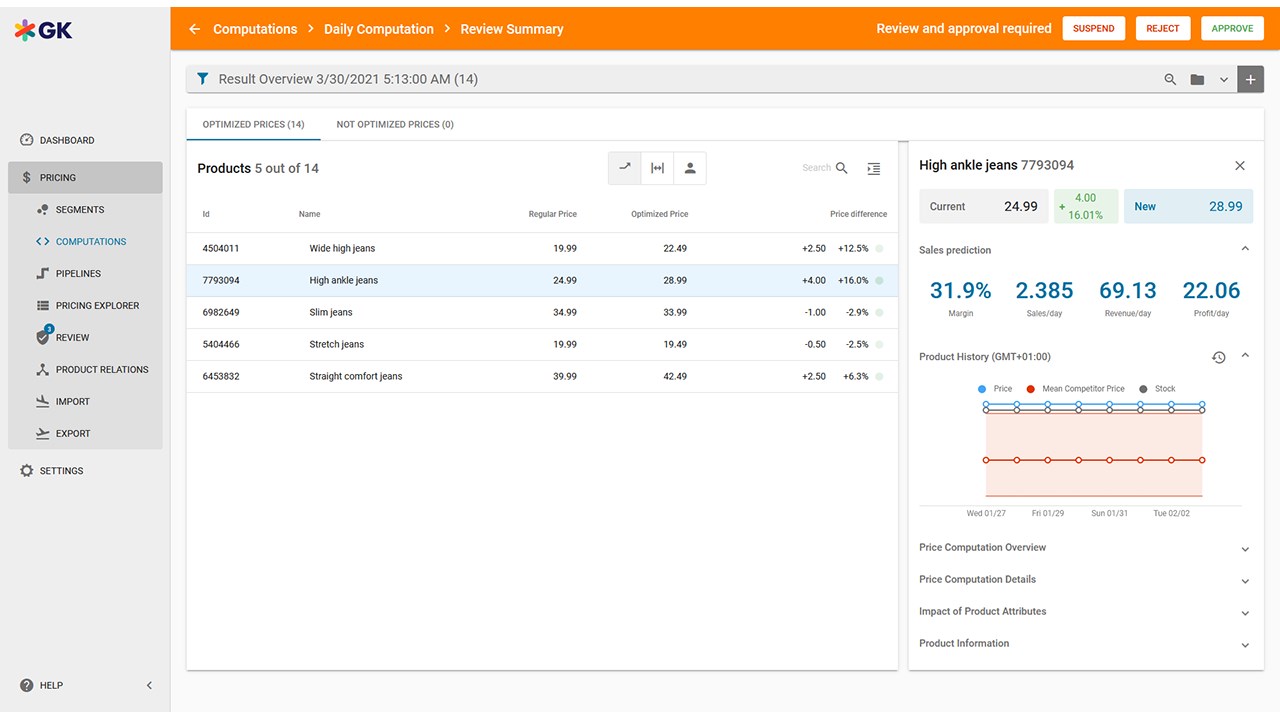Screen dimensions: 1280x720
Task: Sort by the Regular Price column header
Action: 552,214
